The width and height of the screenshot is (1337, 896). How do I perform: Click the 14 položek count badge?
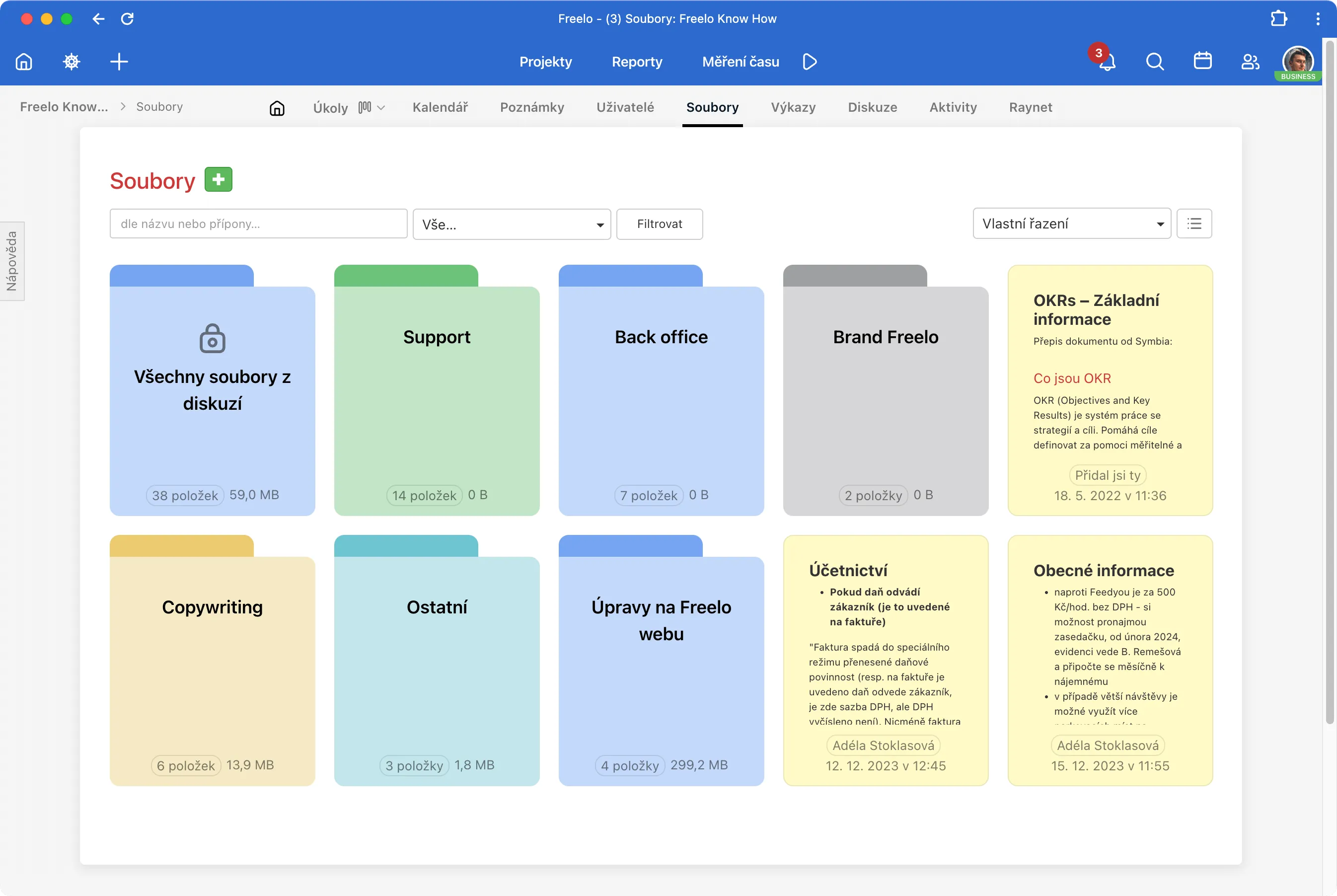tap(425, 495)
